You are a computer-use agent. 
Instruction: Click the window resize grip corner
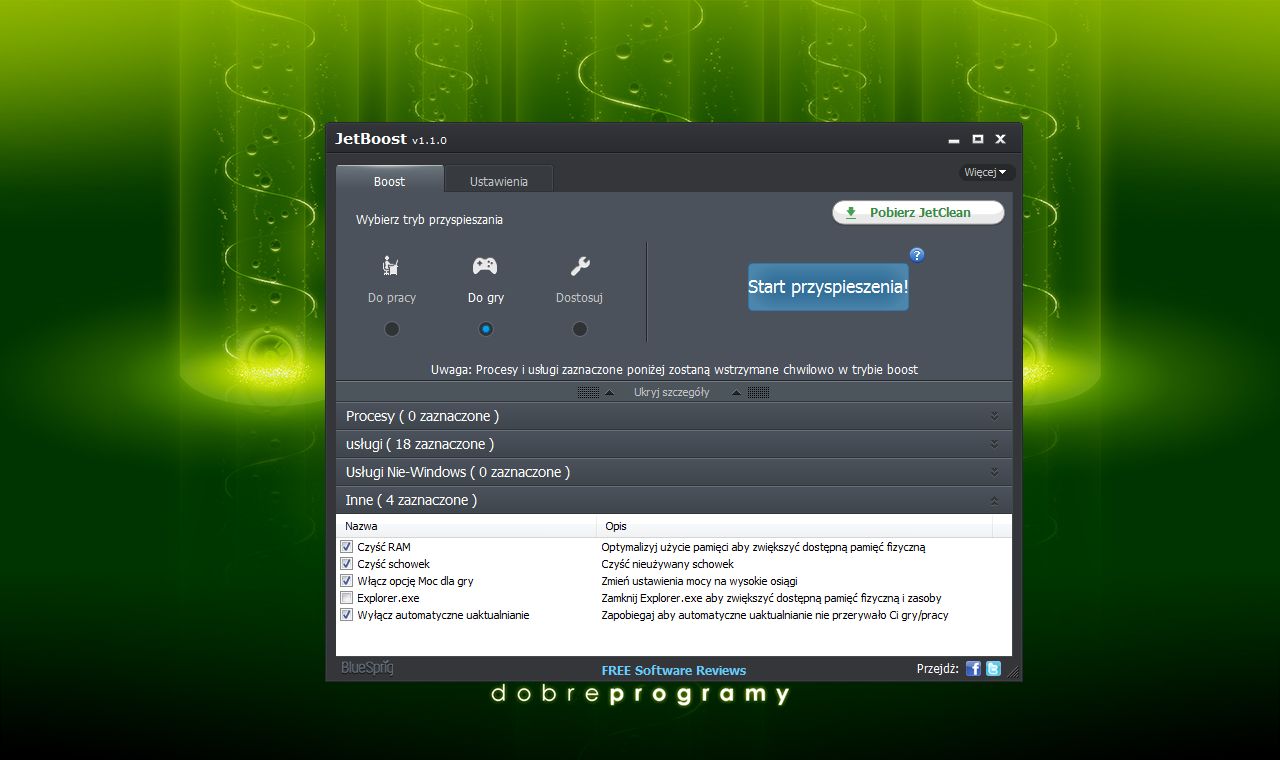click(x=1015, y=674)
